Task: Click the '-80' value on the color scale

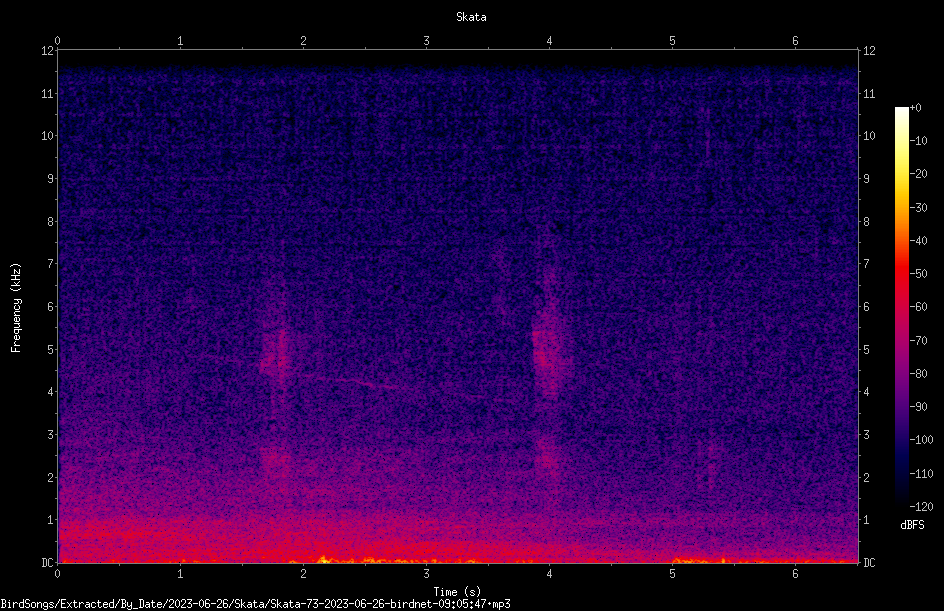Action: tap(918, 373)
